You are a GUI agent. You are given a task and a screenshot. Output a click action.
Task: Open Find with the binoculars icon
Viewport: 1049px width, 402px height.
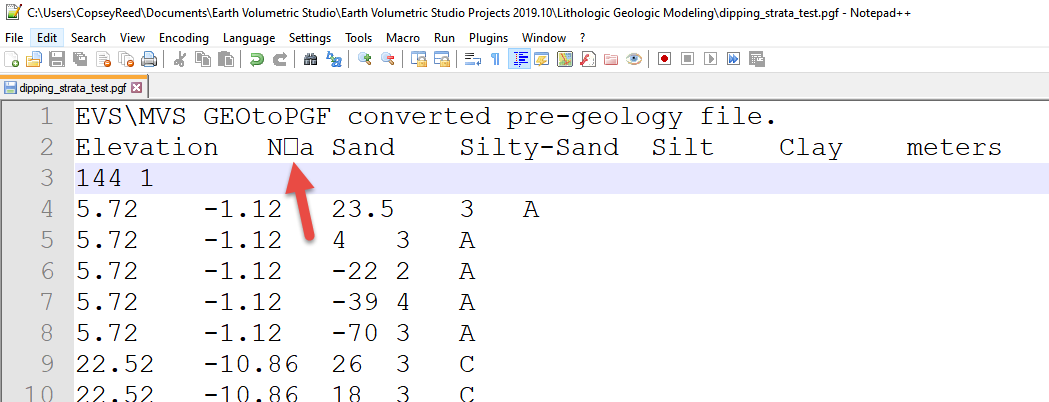click(310, 60)
